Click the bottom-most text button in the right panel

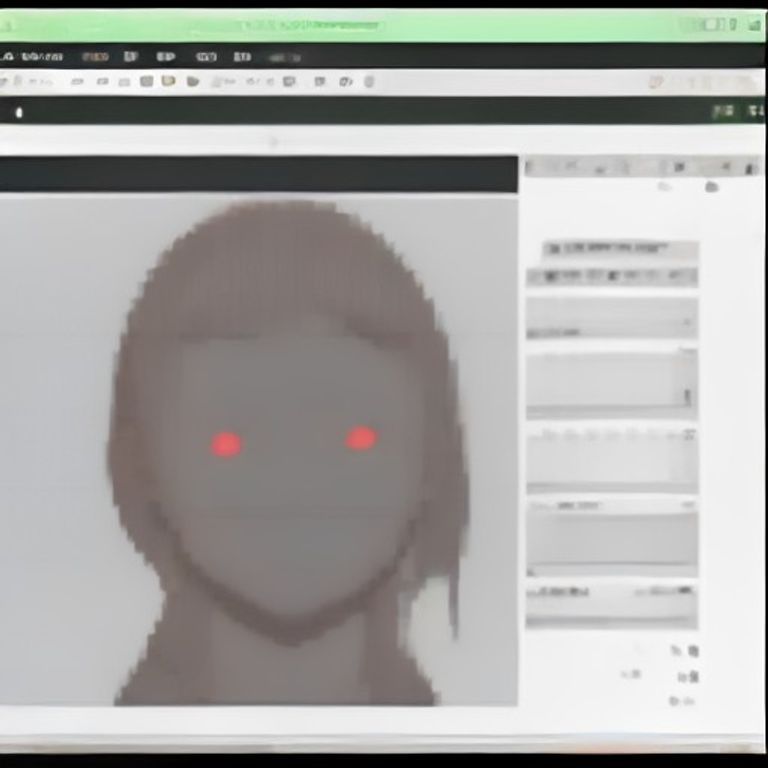(x=682, y=701)
